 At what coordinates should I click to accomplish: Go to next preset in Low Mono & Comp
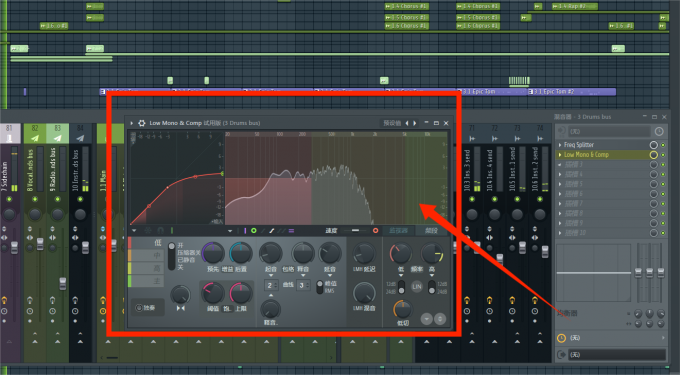(415, 123)
